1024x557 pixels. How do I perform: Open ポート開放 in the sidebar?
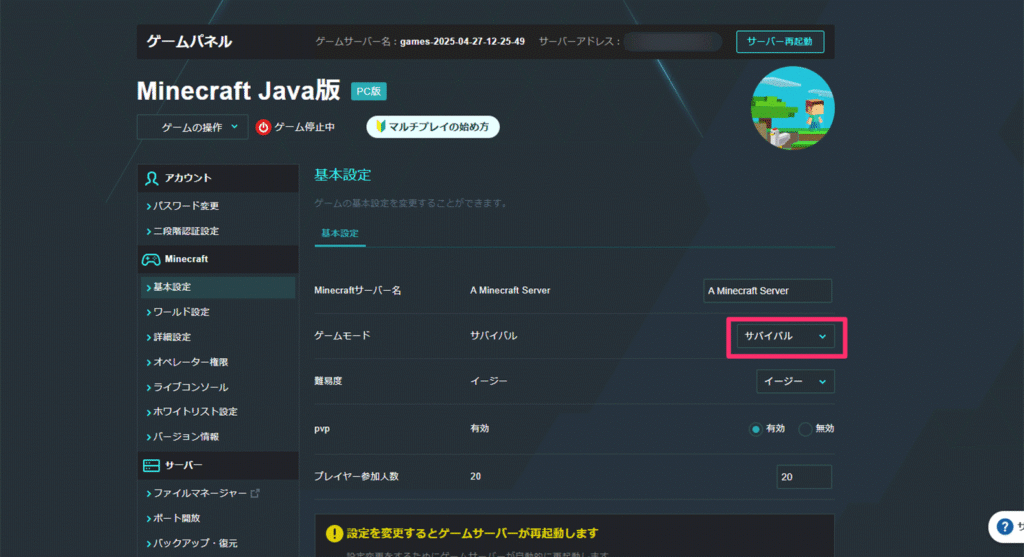176,518
